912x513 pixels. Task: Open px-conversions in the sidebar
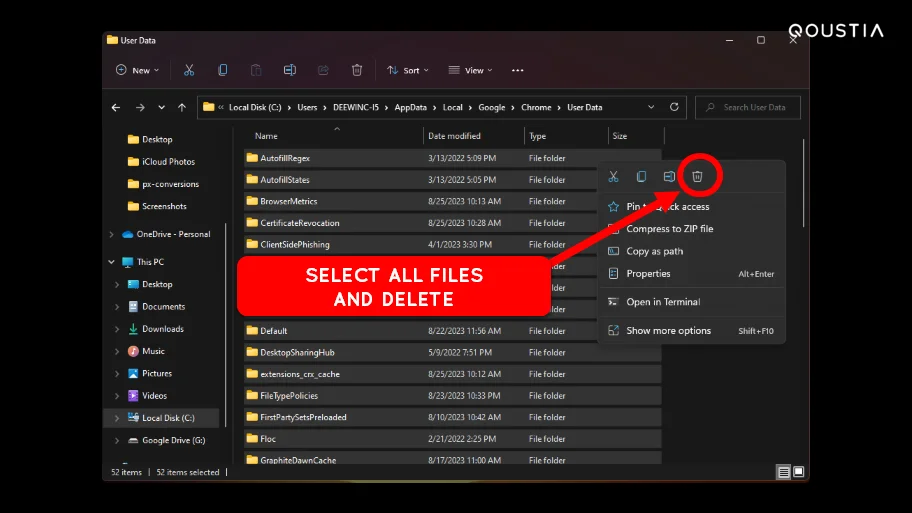point(163,184)
